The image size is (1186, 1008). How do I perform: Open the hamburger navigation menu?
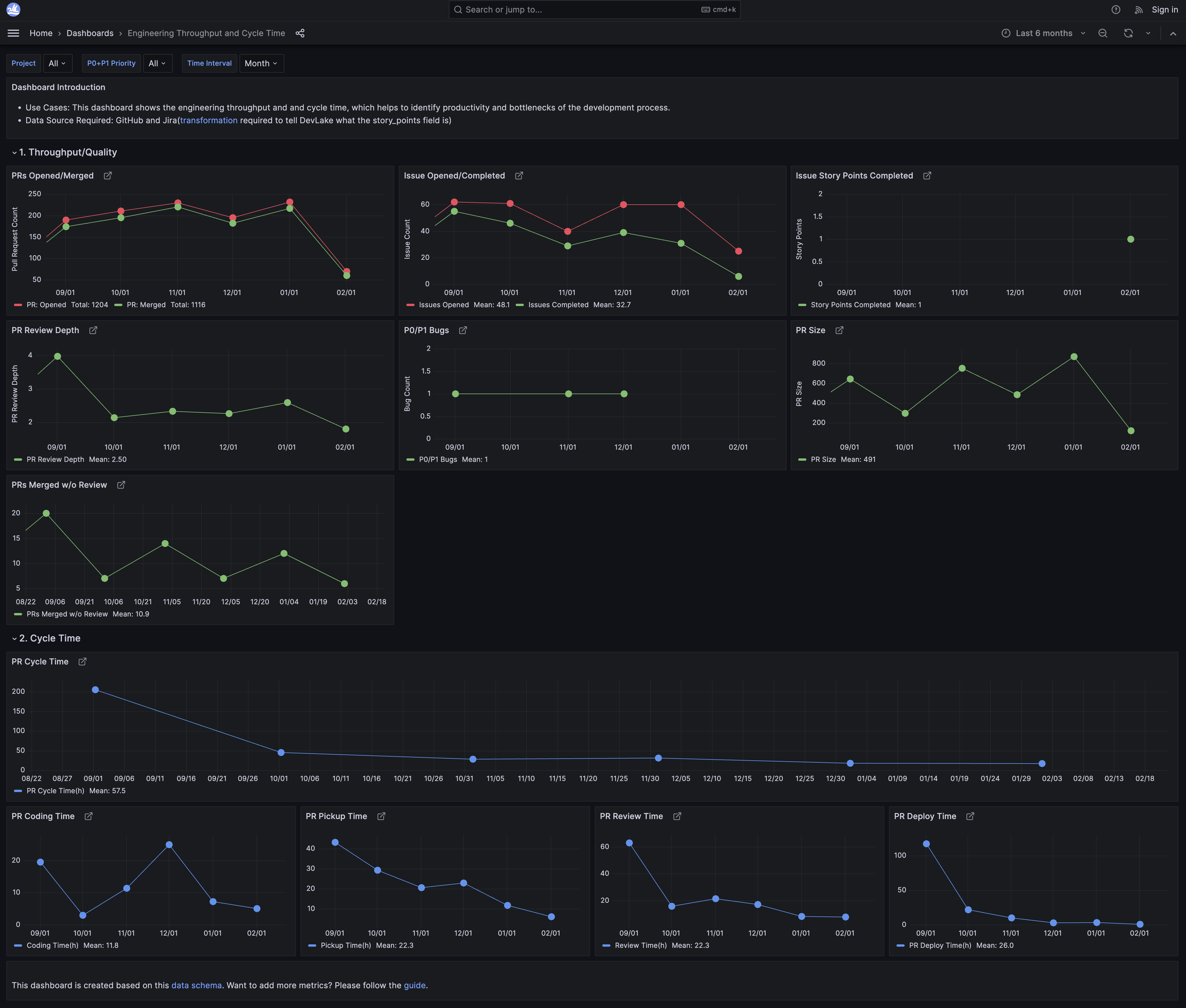click(x=13, y=33)
